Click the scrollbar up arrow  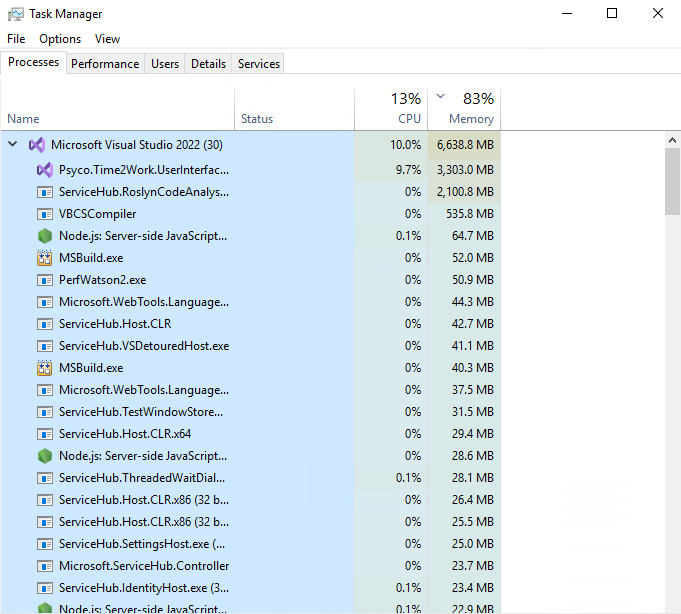(x=672, y=140)
